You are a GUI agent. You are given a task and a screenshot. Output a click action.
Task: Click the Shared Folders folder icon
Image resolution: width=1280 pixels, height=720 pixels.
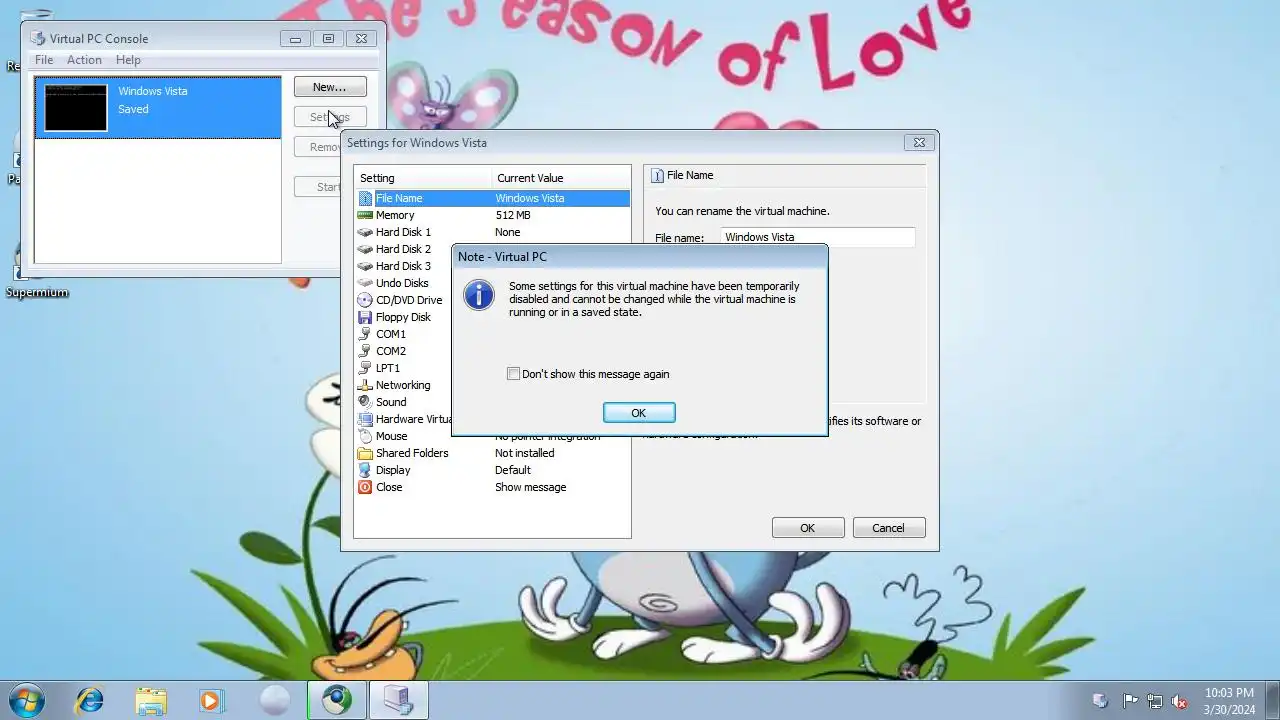(x=365, y=453)
